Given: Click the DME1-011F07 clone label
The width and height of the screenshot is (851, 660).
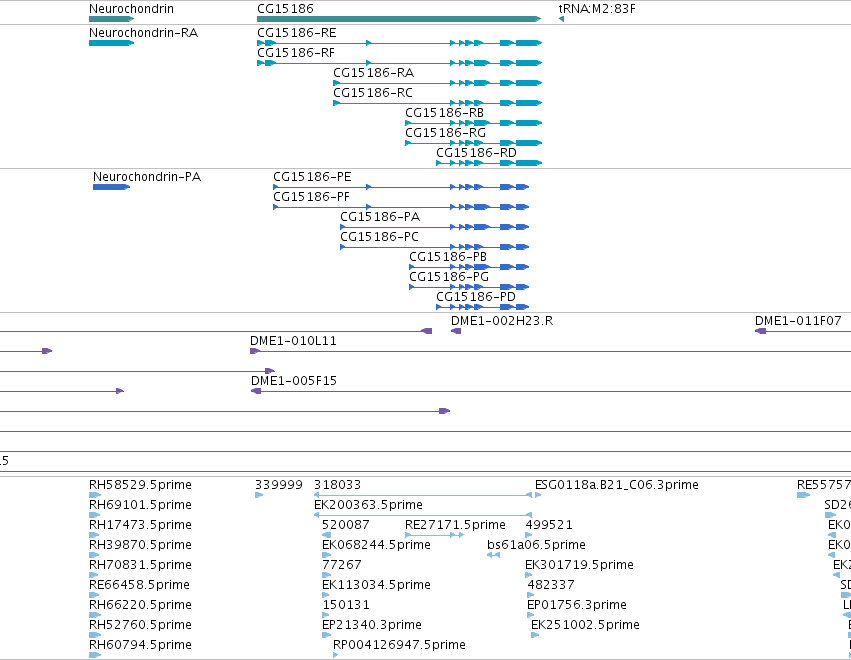Looking at the screenshot, I should (798, 321).
